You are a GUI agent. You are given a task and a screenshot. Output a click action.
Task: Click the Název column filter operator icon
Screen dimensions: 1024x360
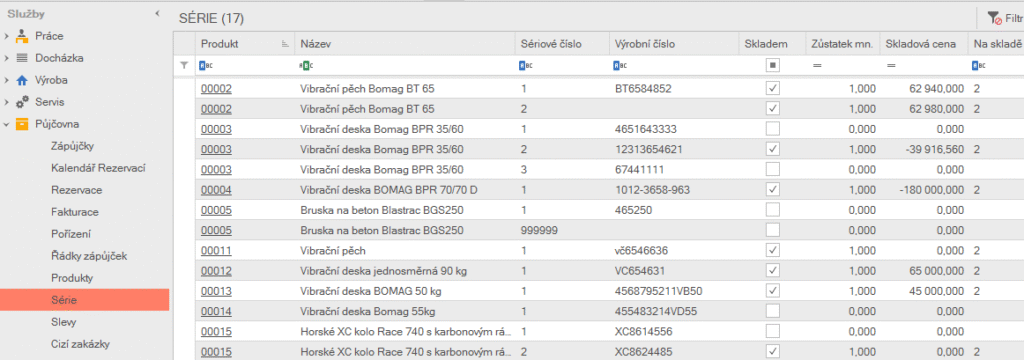[306, 65]
